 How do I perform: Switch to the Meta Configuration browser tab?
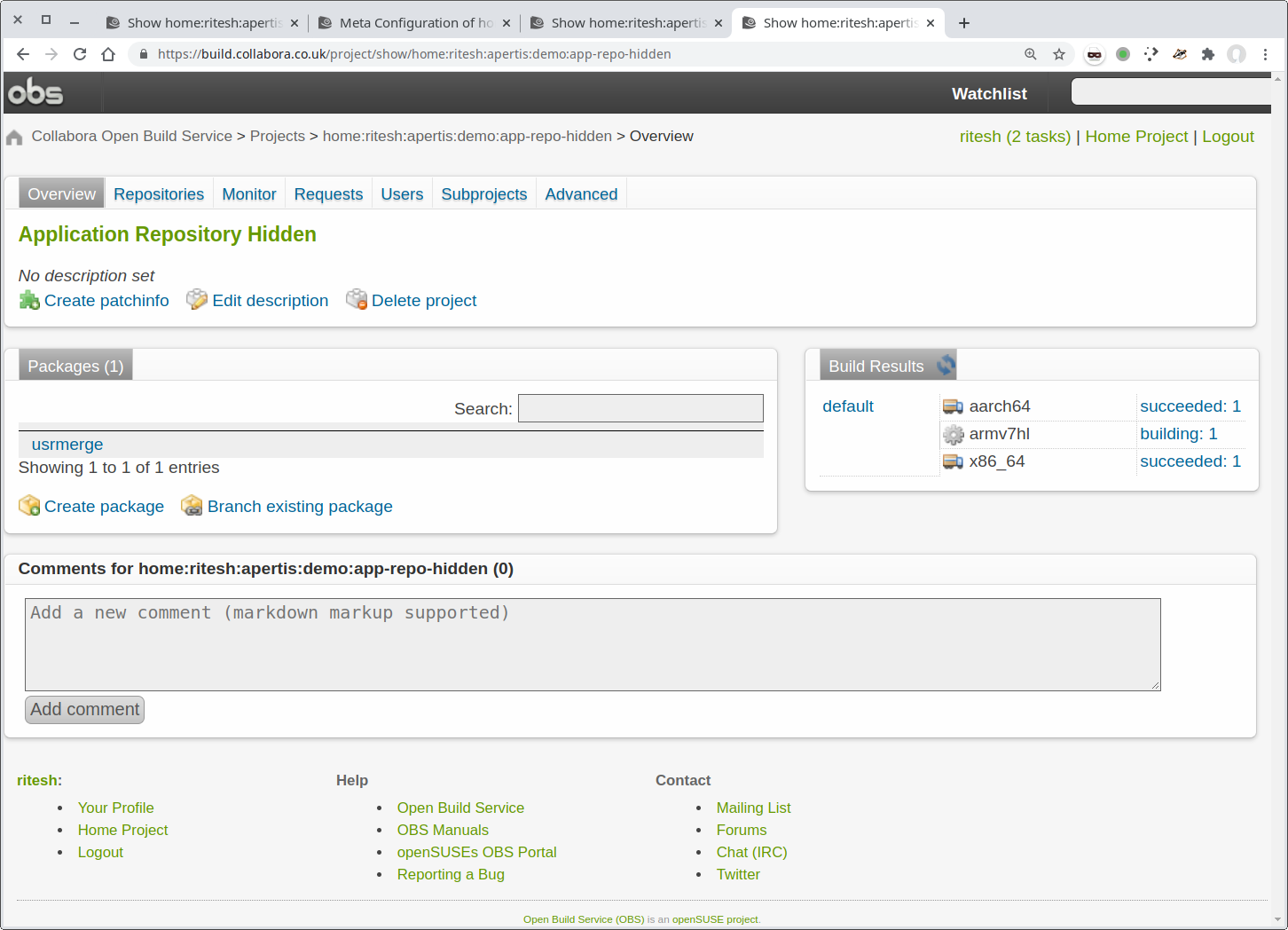[416, 23]
